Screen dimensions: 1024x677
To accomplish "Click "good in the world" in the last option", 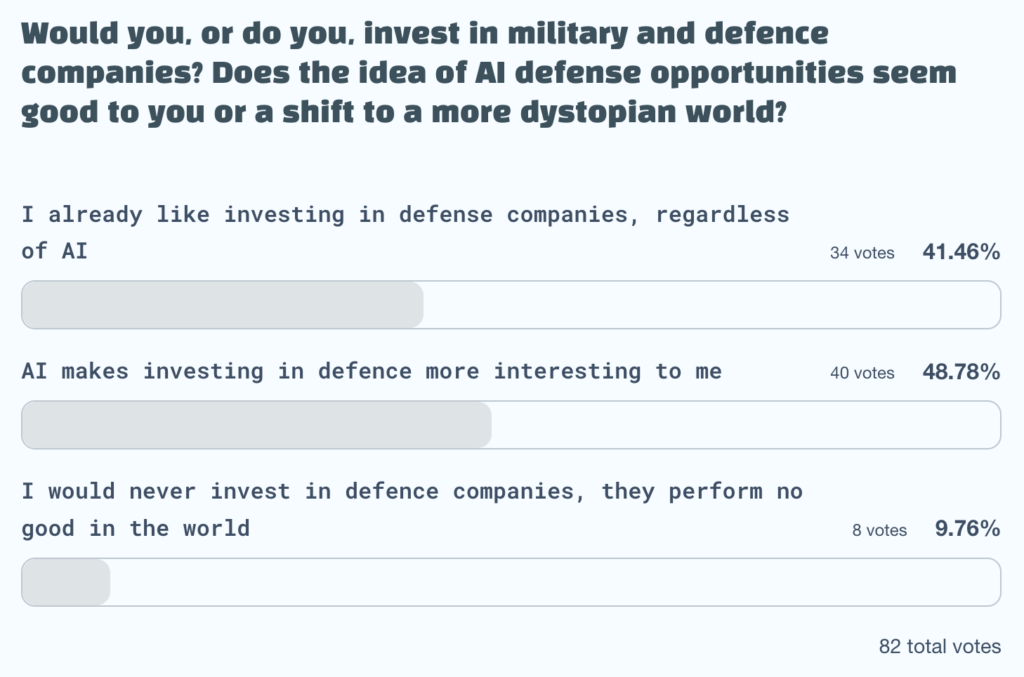I will tap(136, 528).
